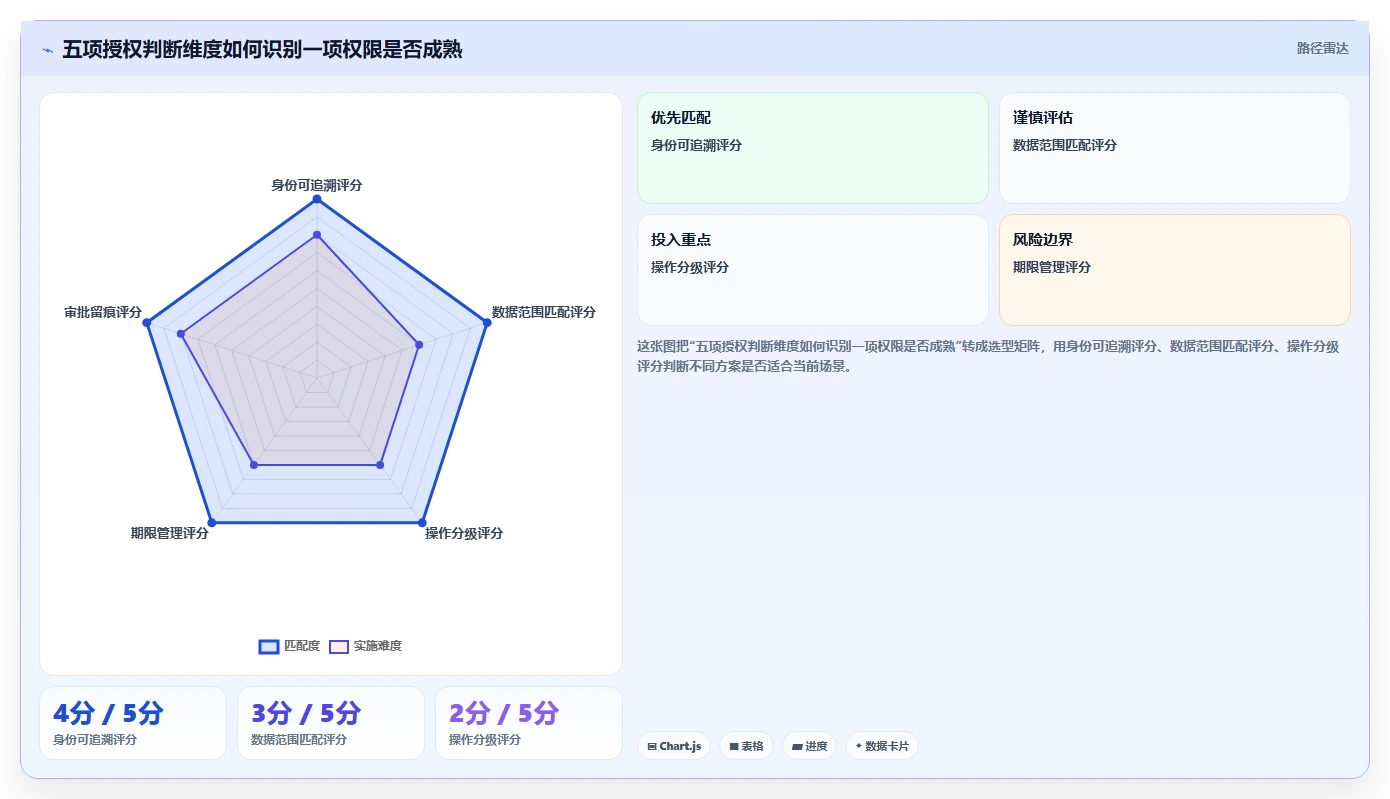Open the 优先匹配 card
This screenshot has height=799, width=1390.
tap(813, 148)
